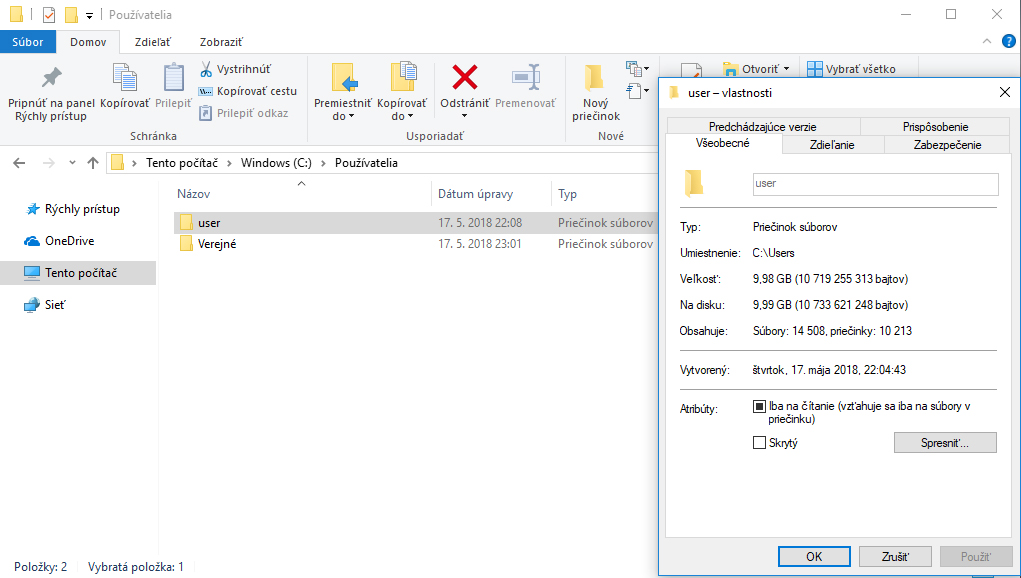
Task: Sort by the Názov column header
Action: click(193, 194)
